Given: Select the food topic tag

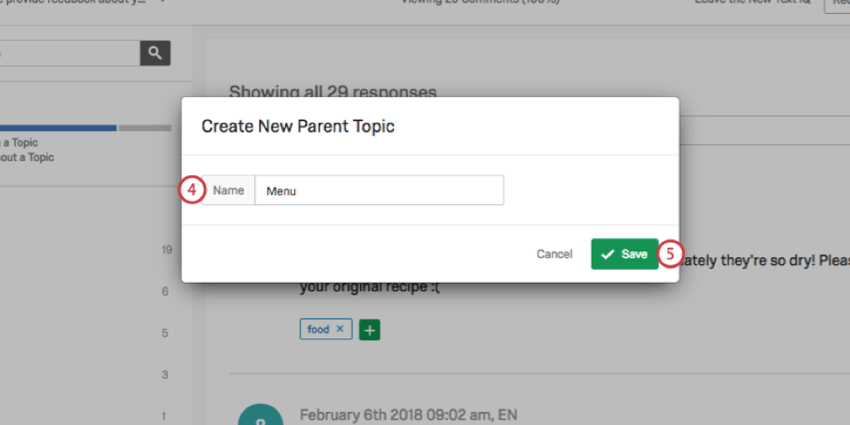Looking at the screenshot, I should (318, 329).
